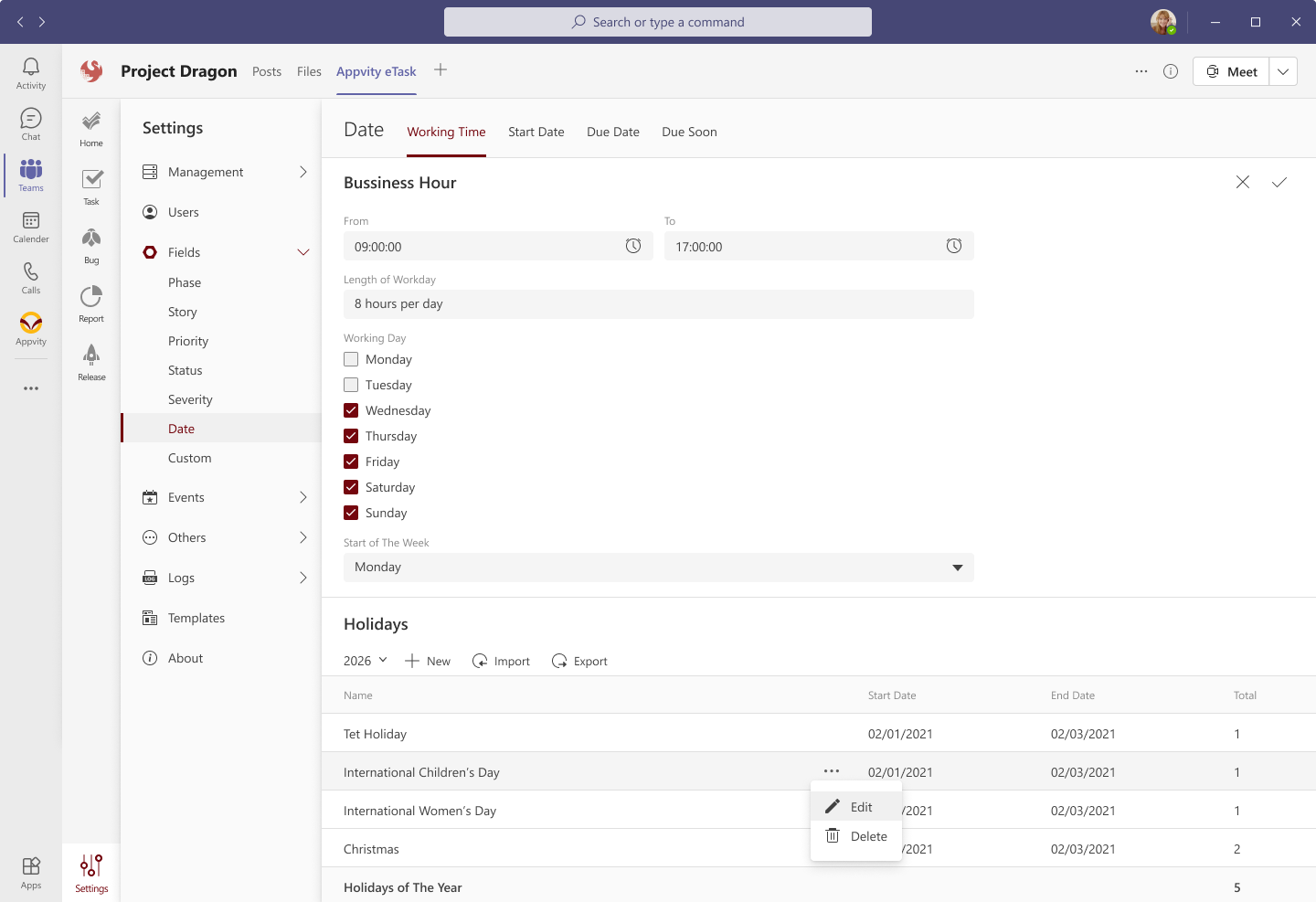Uncheck the Sunday working day
The image size is (1316, 902).
coord(351,513)
